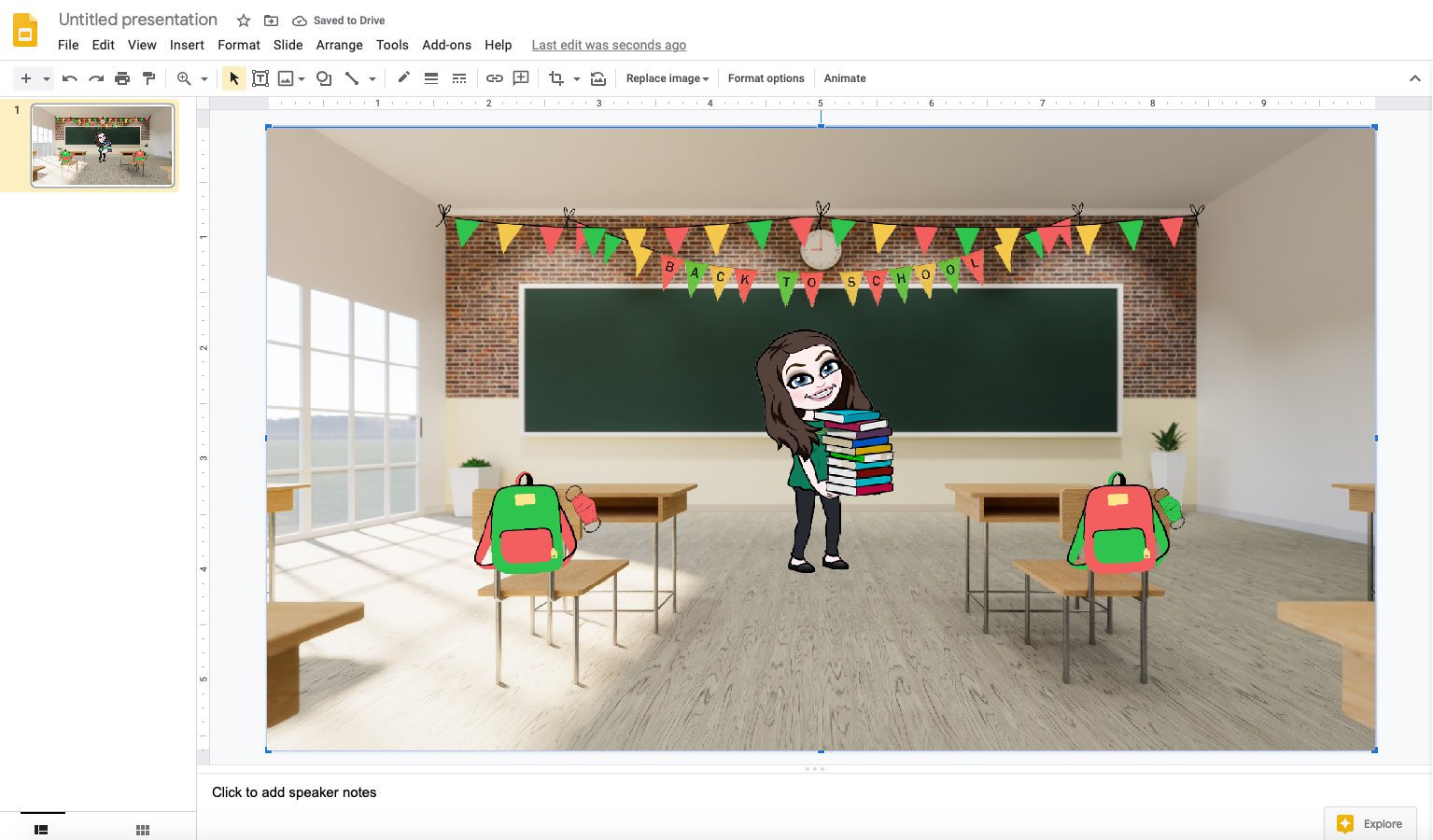The image size is (1433, 840).
Task: Select the Line tool
Action: [353, 78]
